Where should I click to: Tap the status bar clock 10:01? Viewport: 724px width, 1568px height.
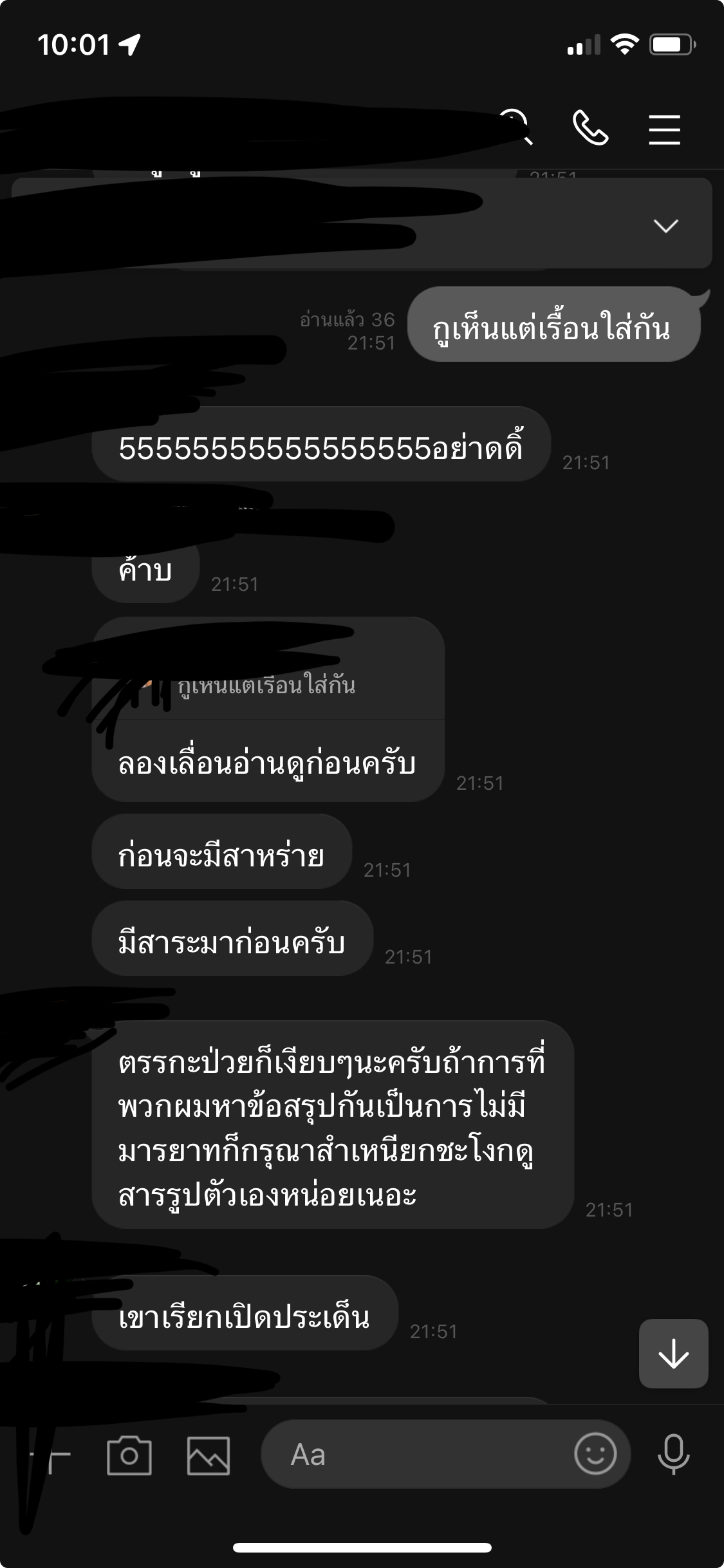73,45
